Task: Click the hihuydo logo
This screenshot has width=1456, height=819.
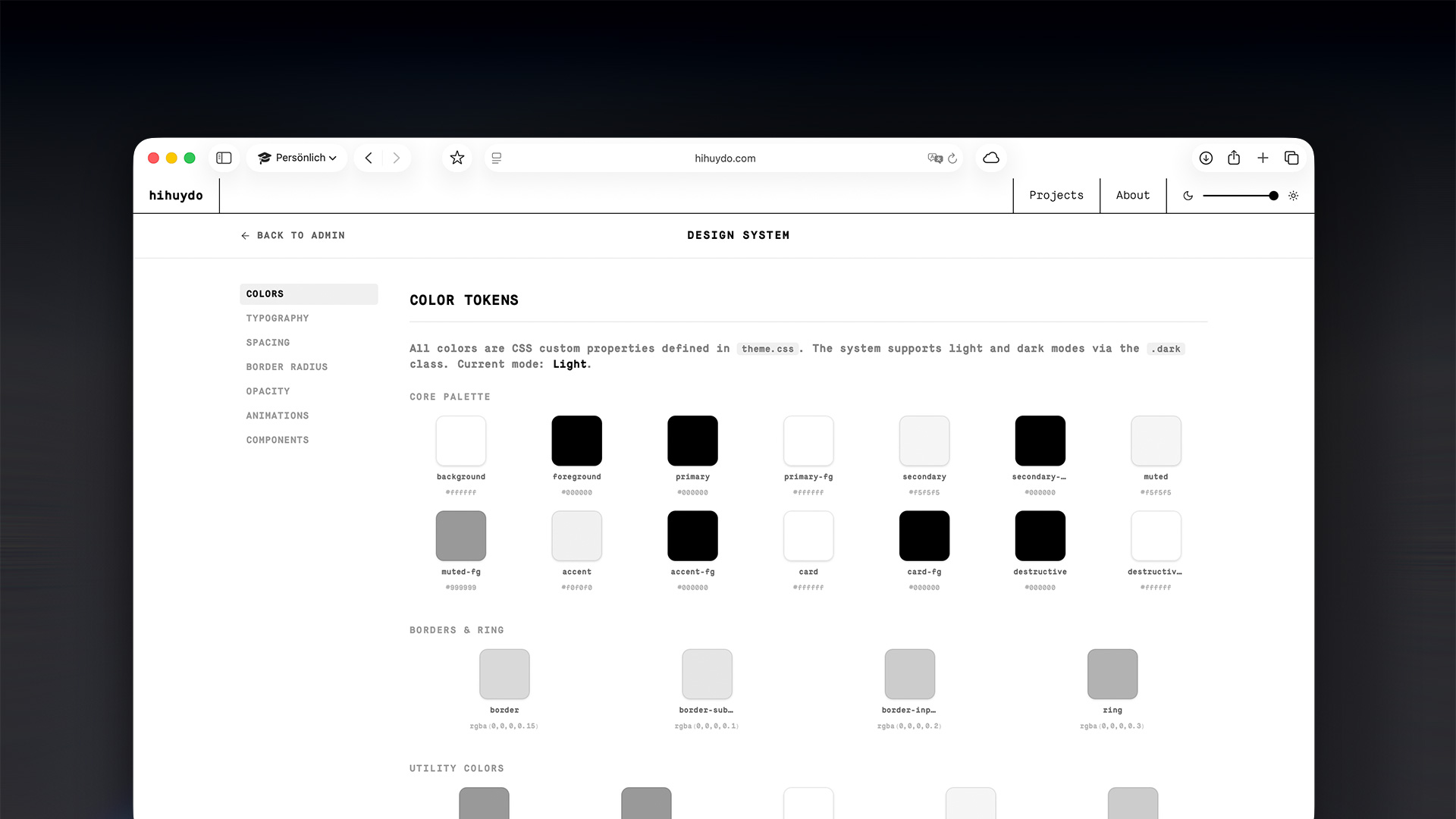Action: [x=177, y=195]
